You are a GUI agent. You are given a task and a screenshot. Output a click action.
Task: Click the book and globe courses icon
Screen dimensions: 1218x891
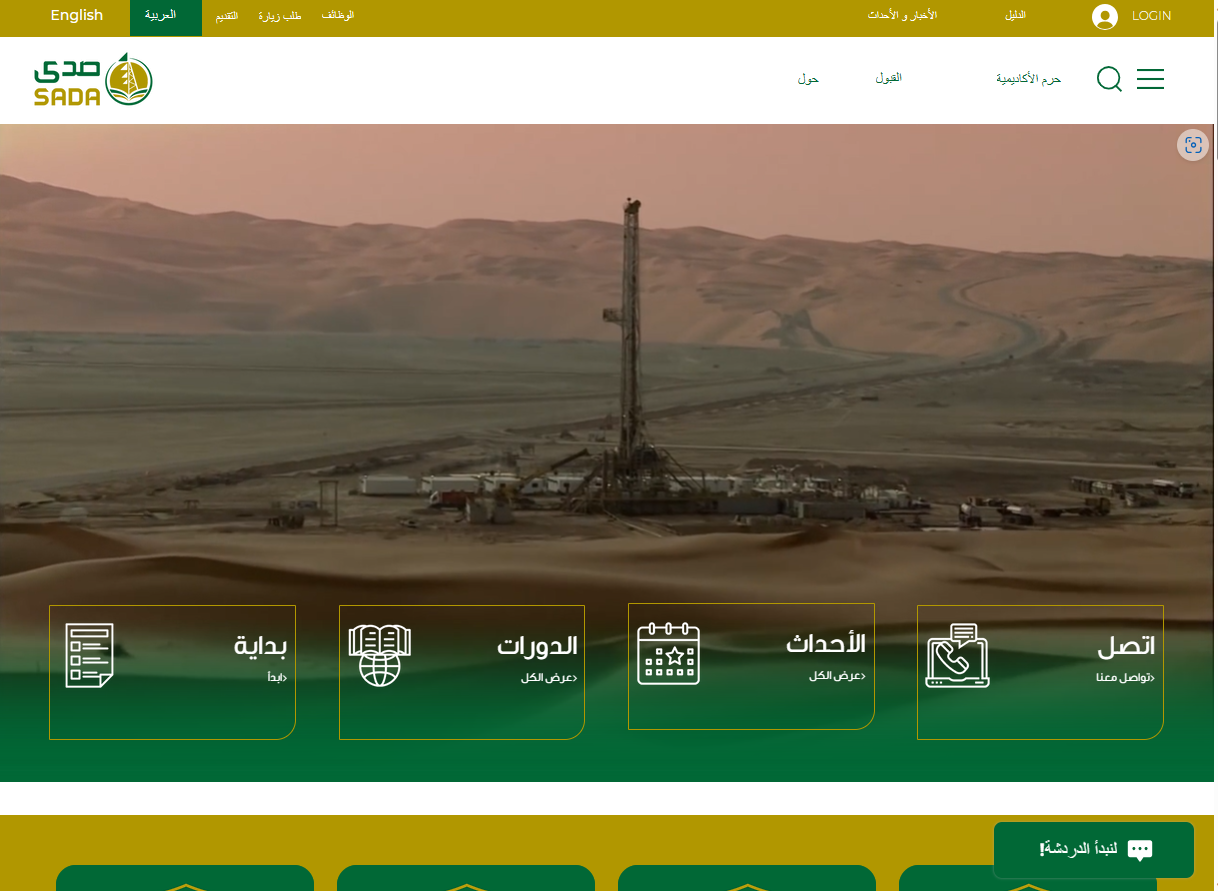(380, 656)
